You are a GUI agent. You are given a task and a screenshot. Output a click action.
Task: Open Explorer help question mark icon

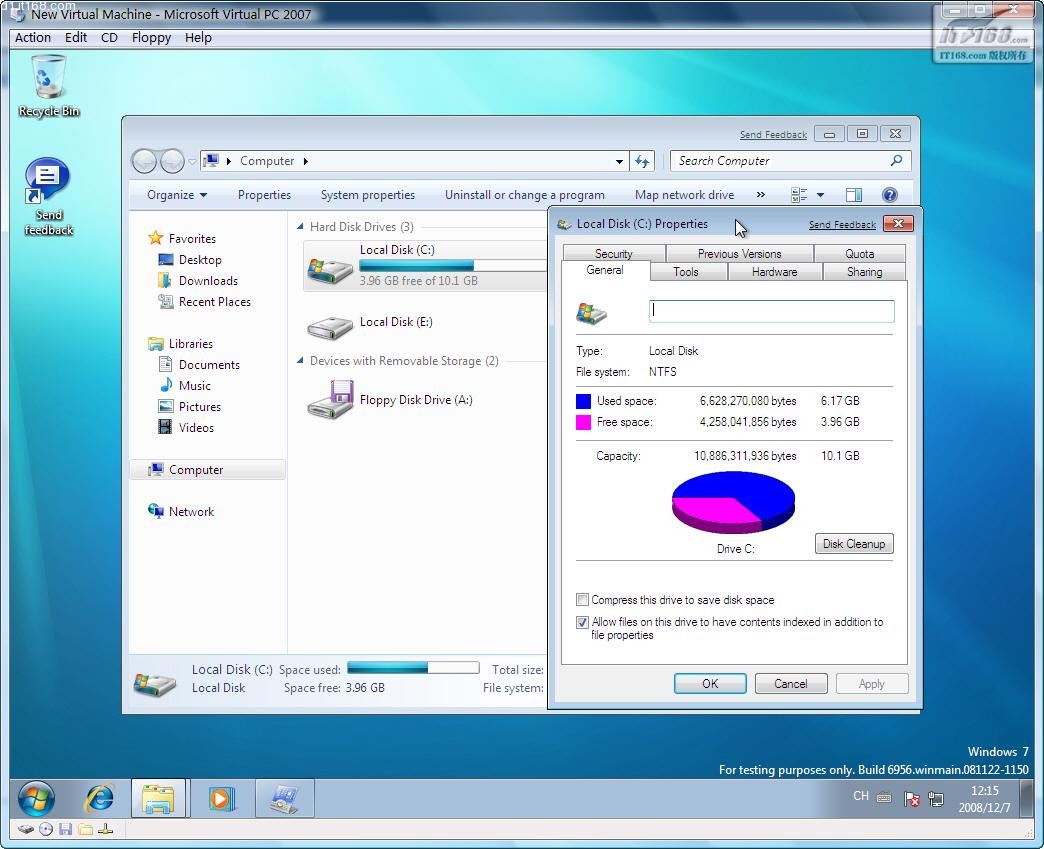pyautogui.click(x=890, y=195)
